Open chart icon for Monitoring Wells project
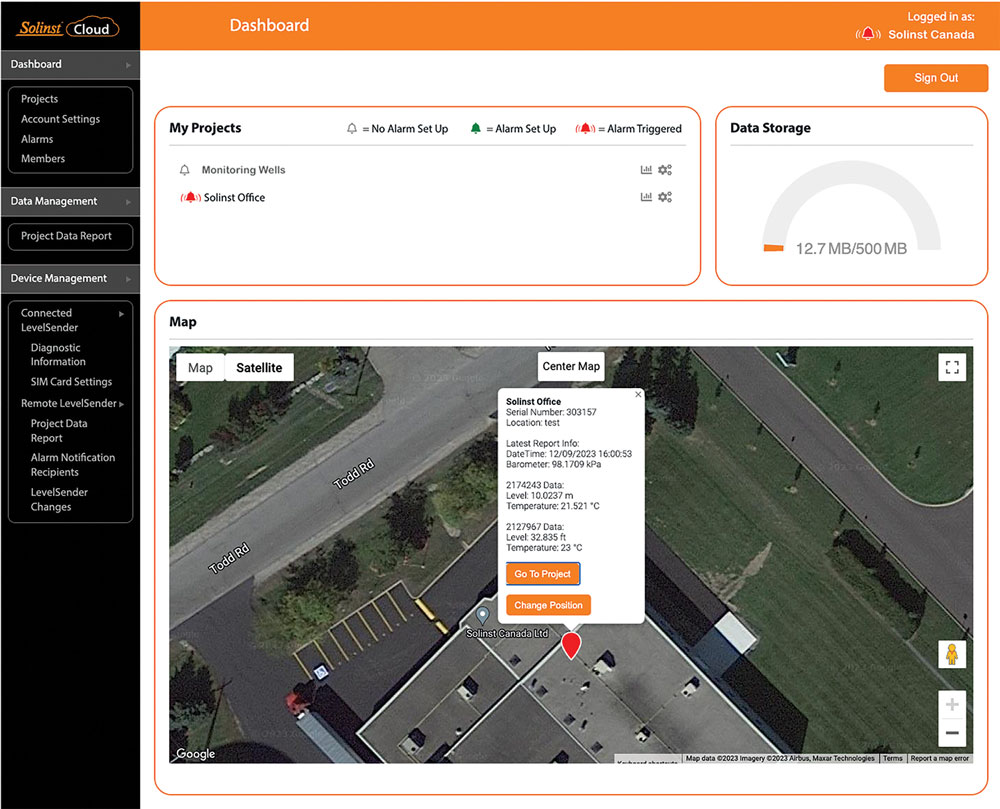 [646, 170]
